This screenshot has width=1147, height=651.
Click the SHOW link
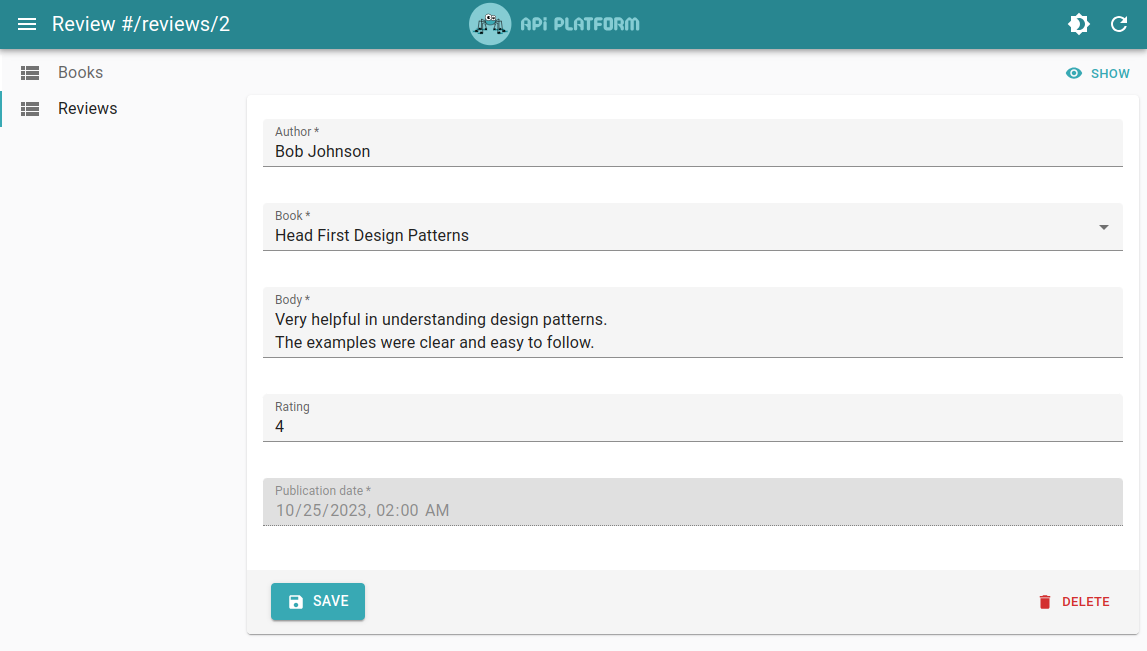(x=1110, y=73)
